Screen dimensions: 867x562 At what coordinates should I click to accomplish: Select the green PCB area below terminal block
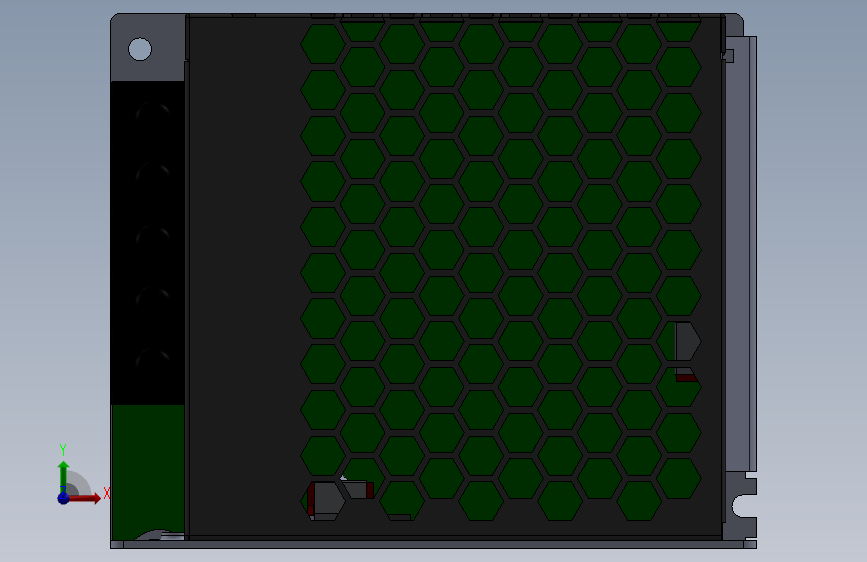pyautogui.click(x=148, y=470)
